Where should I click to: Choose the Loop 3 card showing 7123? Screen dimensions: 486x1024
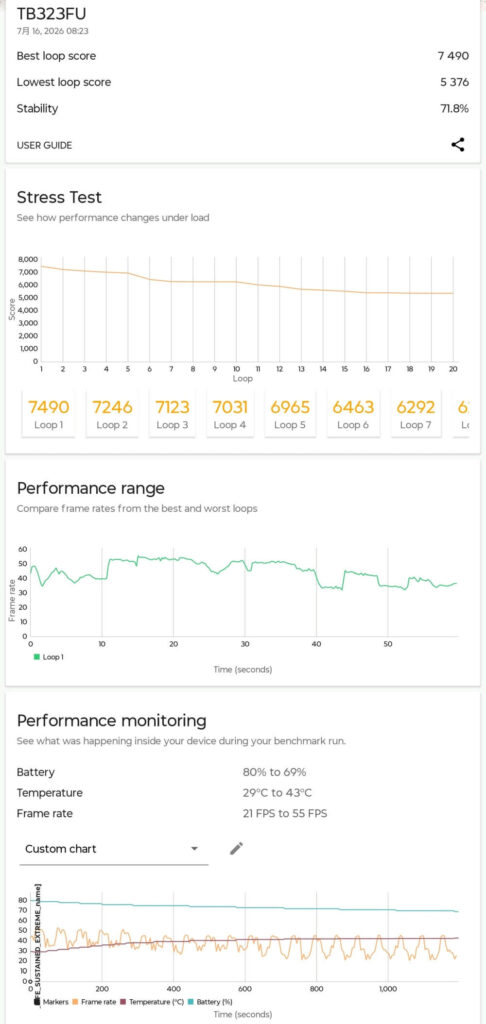(172, 414)
